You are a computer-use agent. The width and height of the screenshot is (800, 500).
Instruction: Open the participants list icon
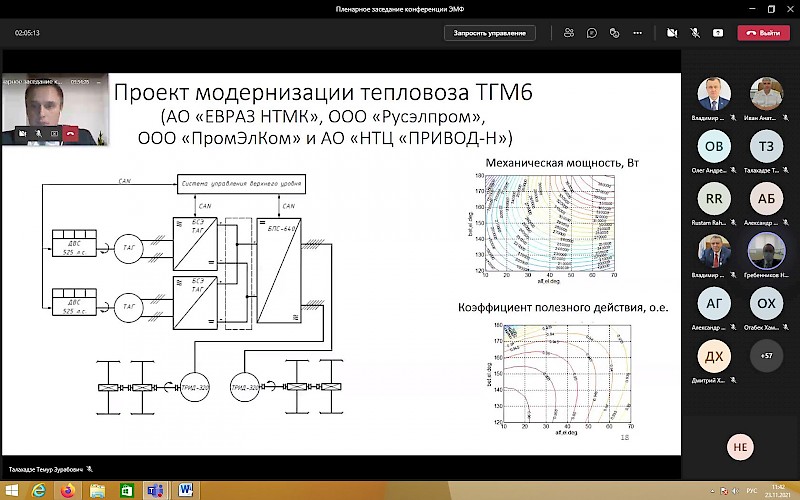[569, 33]
